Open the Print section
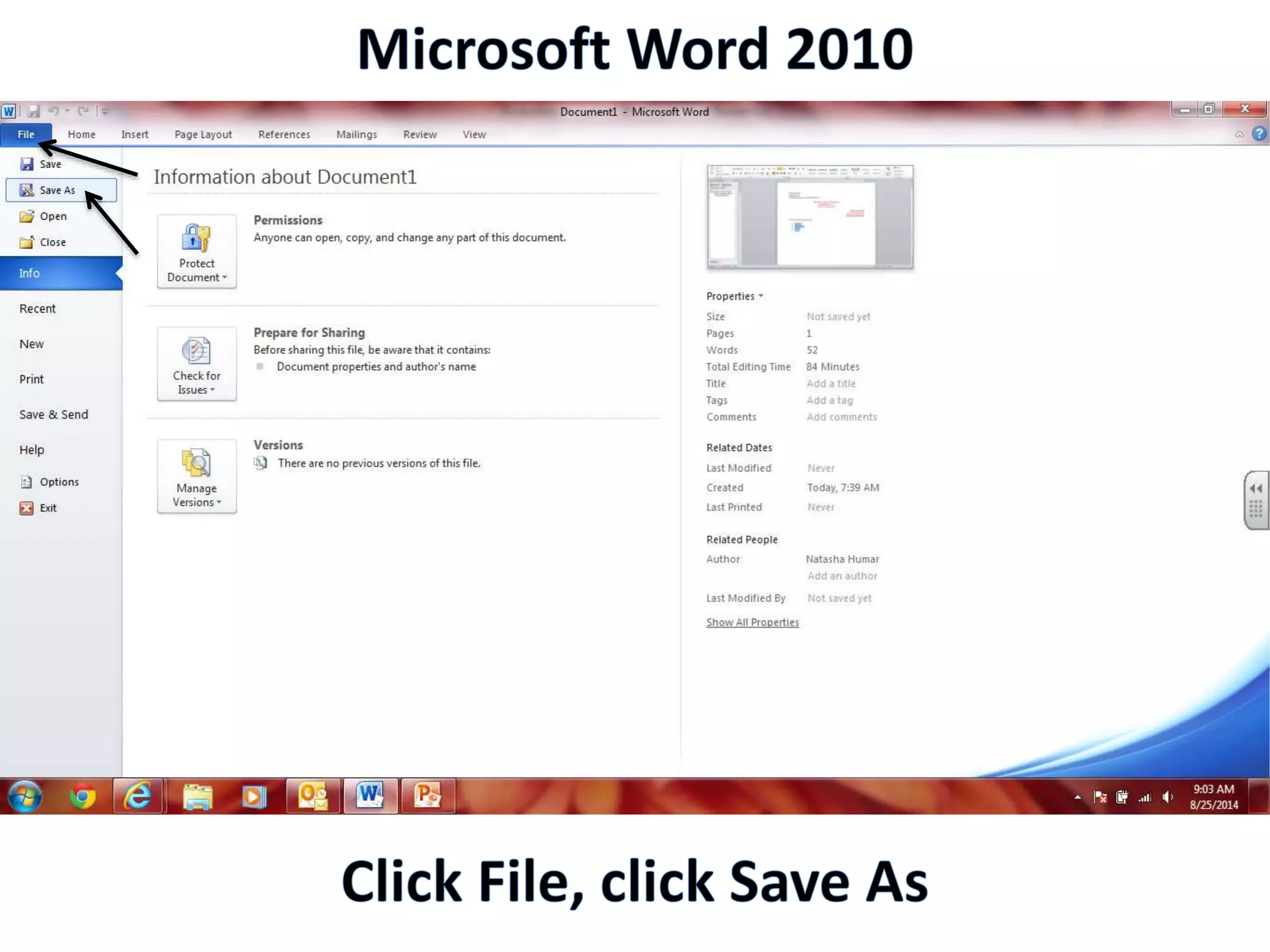The height and width of the screenshot is (952, 1270). tap(61, 379)
